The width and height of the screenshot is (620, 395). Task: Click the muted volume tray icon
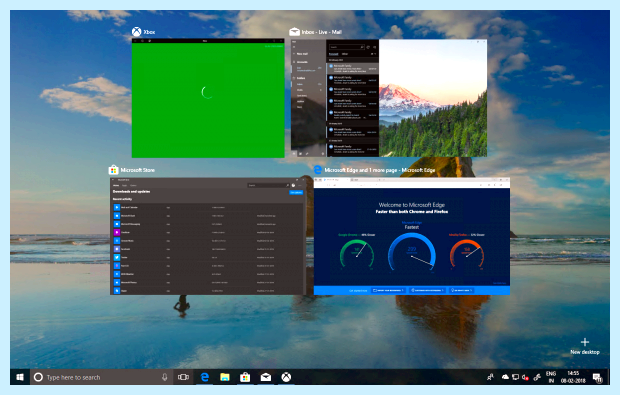tap(525, 377)
